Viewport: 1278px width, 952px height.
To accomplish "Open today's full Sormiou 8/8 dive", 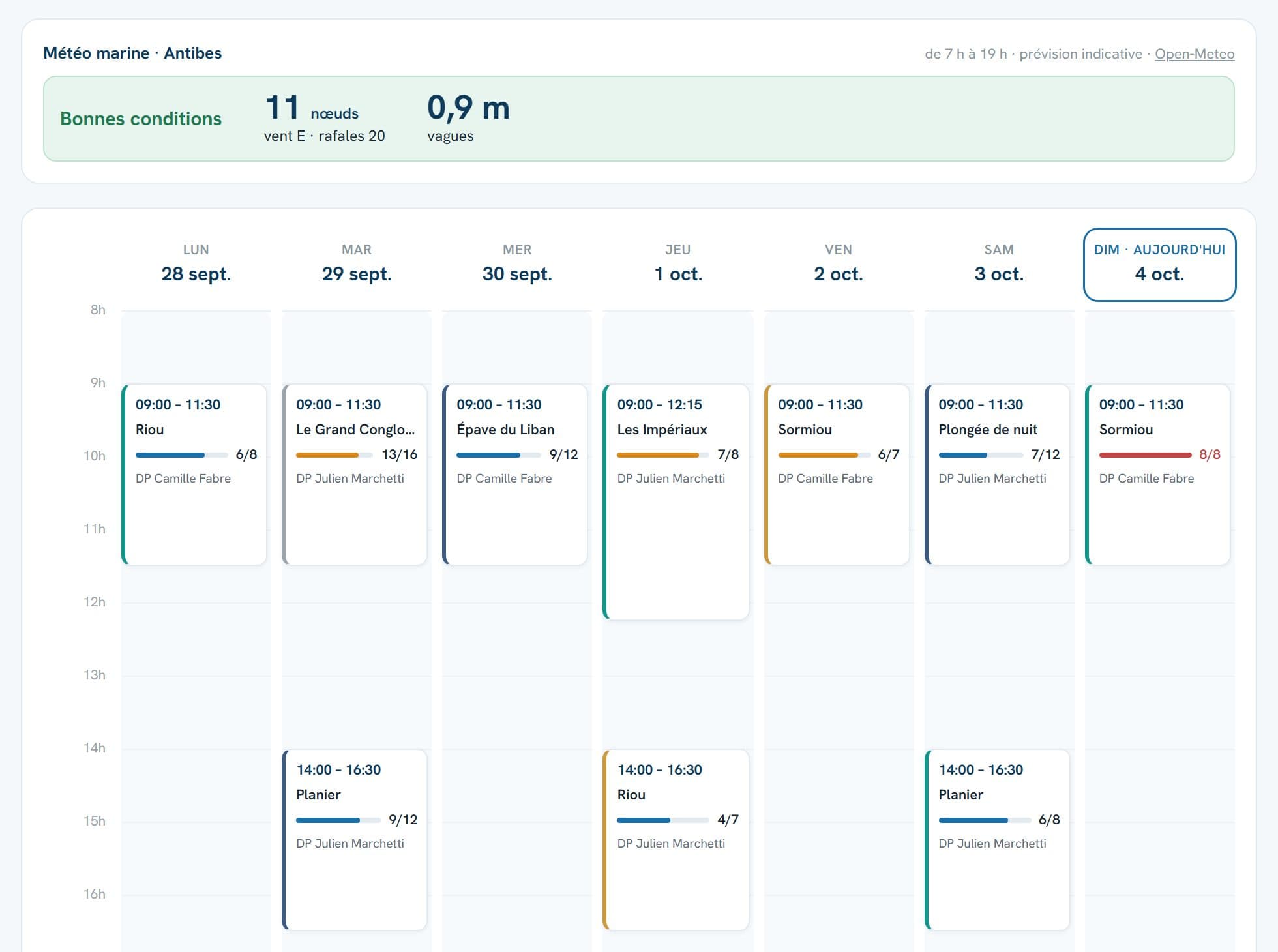I will [1157, 475].
